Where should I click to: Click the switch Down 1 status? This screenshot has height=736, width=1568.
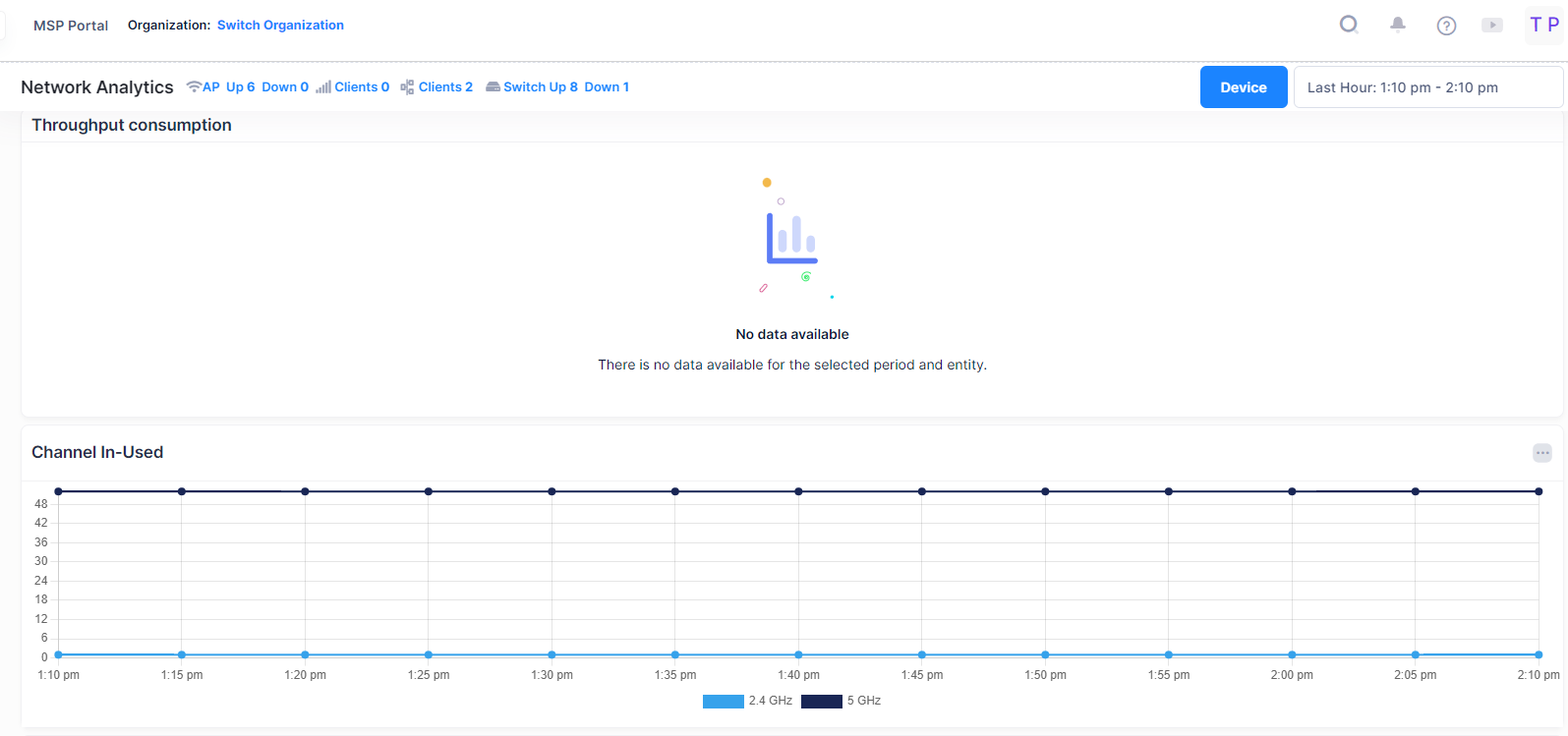[607, 86]
